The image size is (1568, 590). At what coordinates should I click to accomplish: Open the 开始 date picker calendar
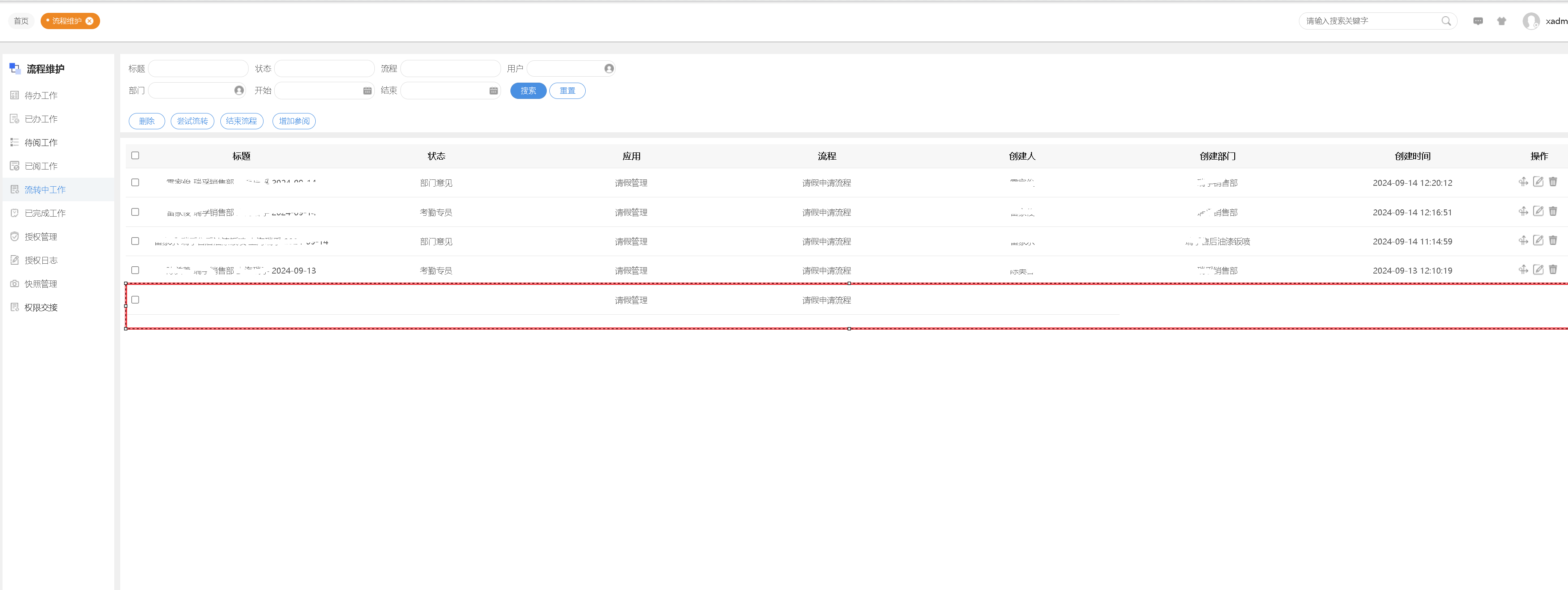[x=367, y=91]
